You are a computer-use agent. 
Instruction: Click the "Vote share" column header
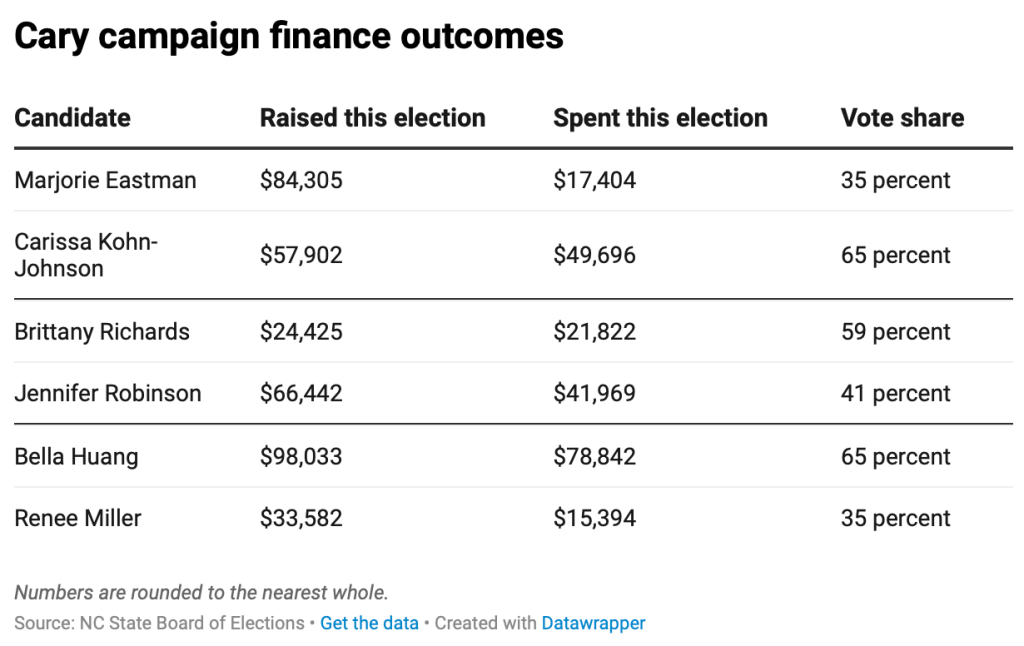[x=902, y=118]
